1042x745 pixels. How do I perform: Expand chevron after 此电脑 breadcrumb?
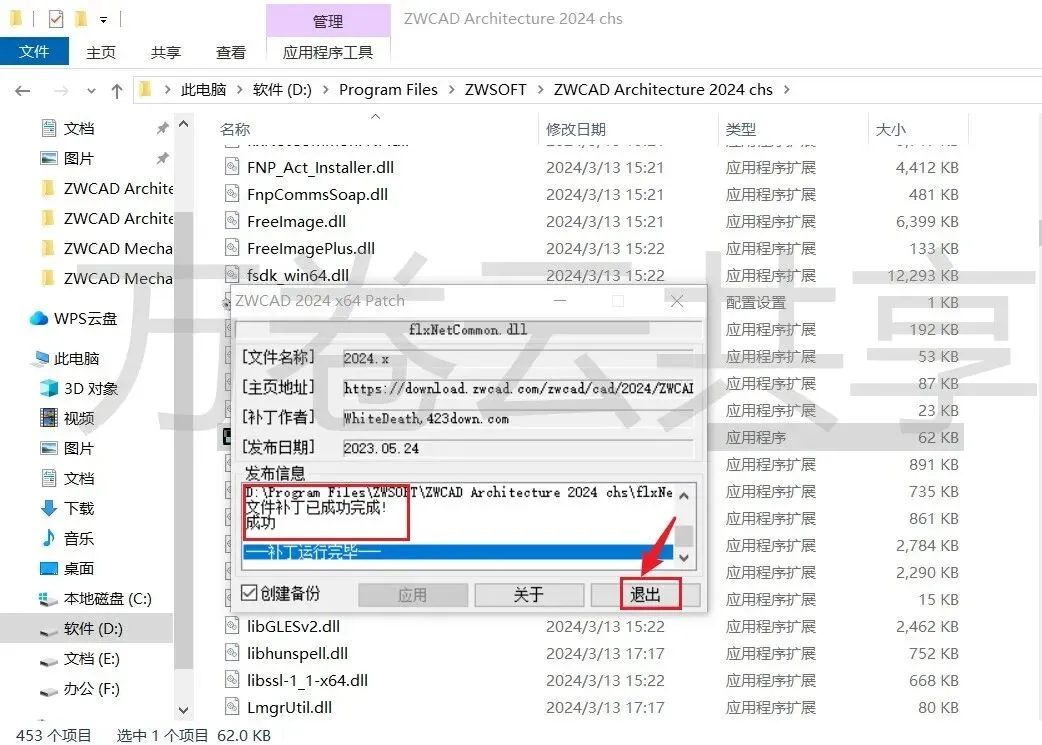point(239,90)
